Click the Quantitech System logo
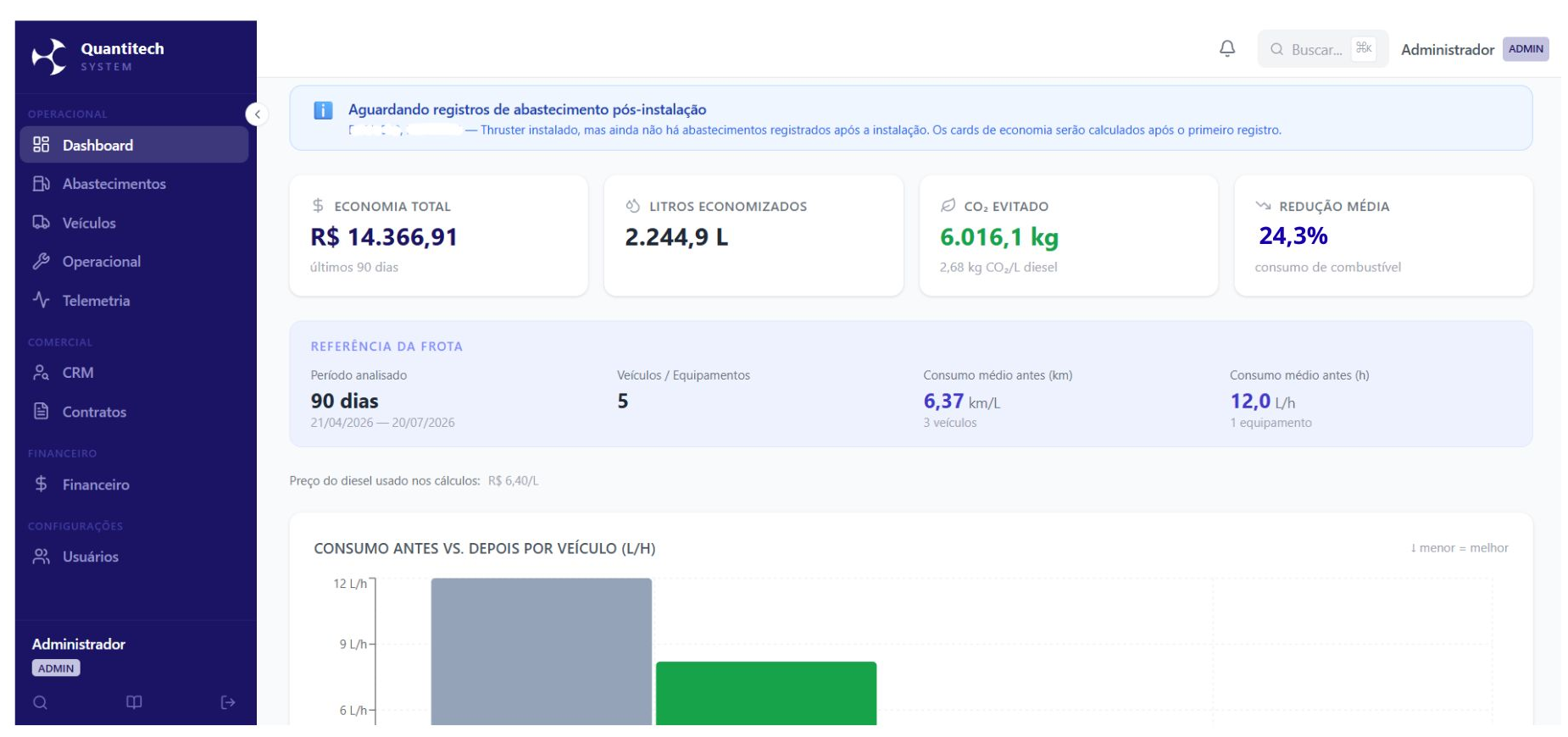The width and height of the screenshot is (1568, 737). click(x=97, y=56)
